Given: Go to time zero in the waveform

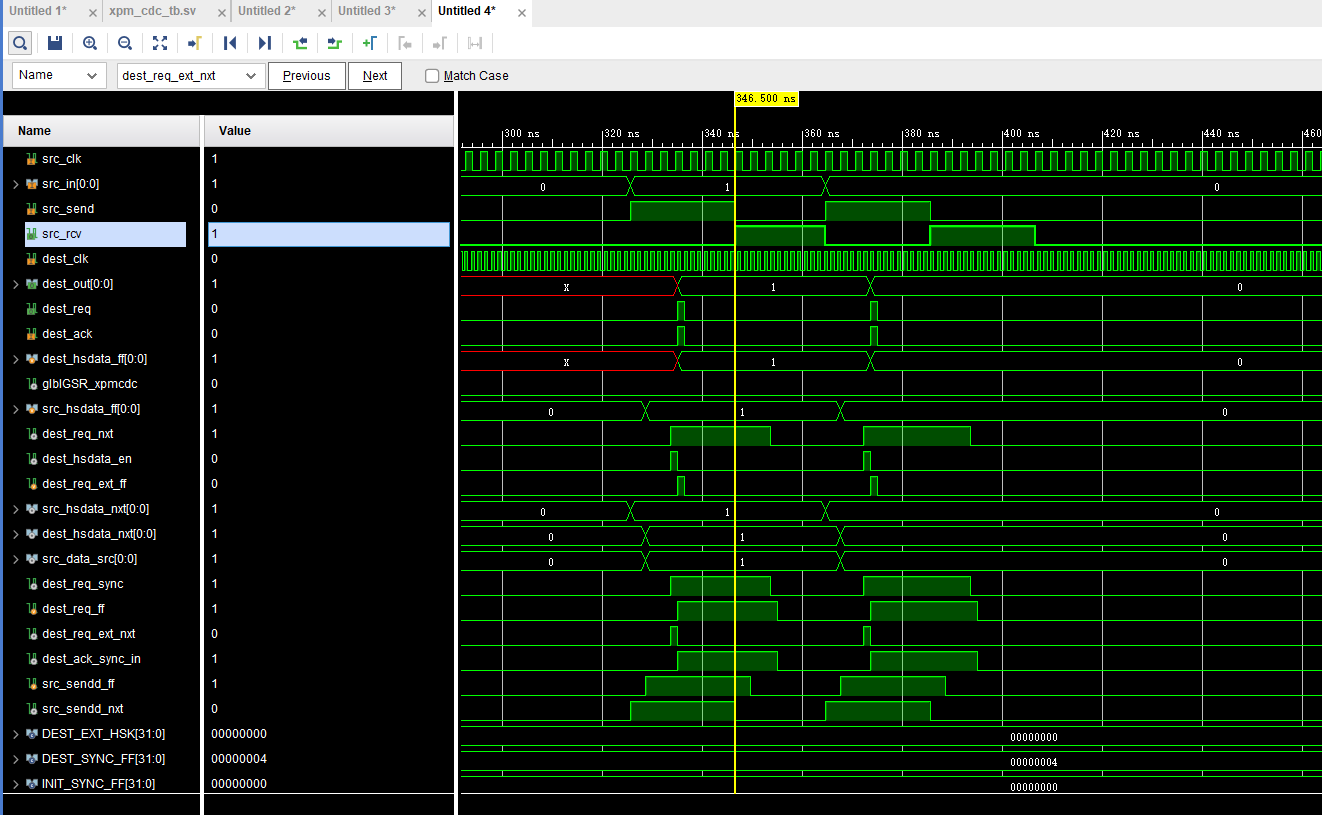Looking at the screenshot, I should click(229, 43).
